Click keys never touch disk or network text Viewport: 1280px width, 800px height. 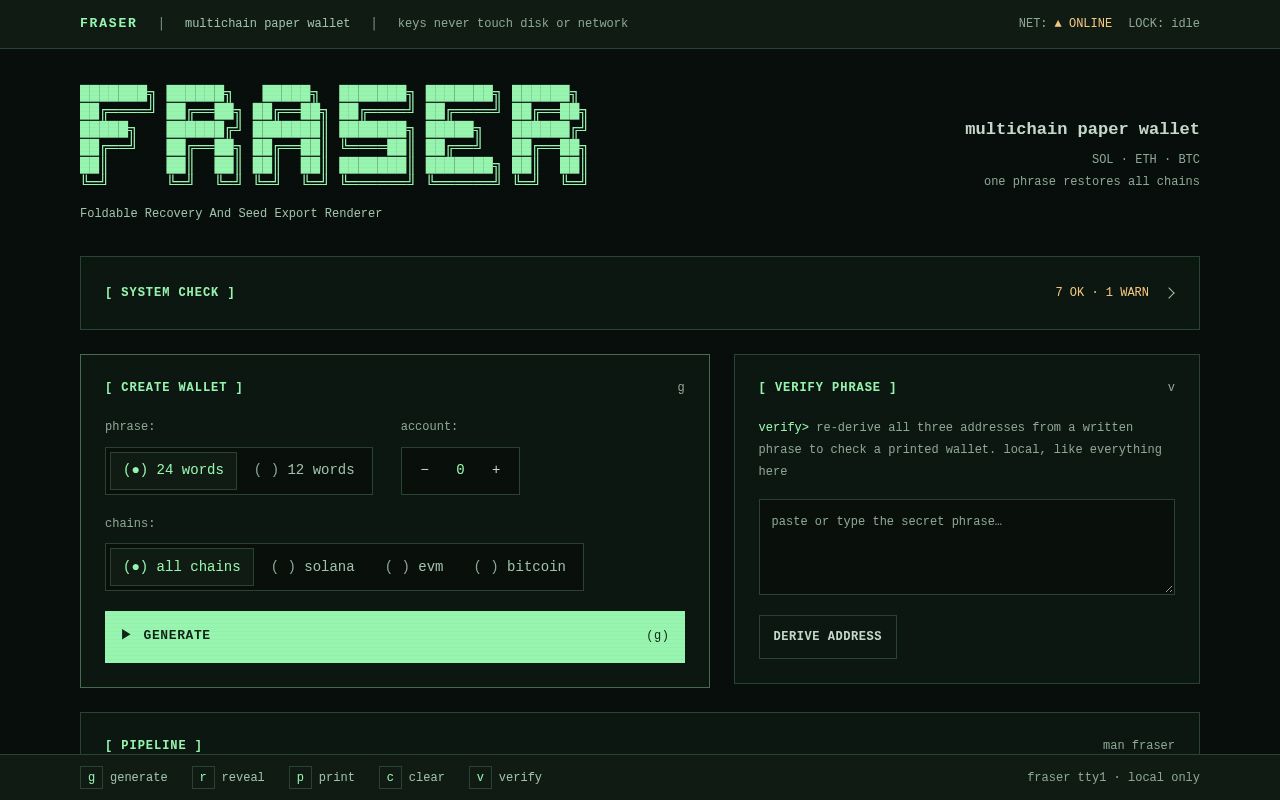(513, 24)
